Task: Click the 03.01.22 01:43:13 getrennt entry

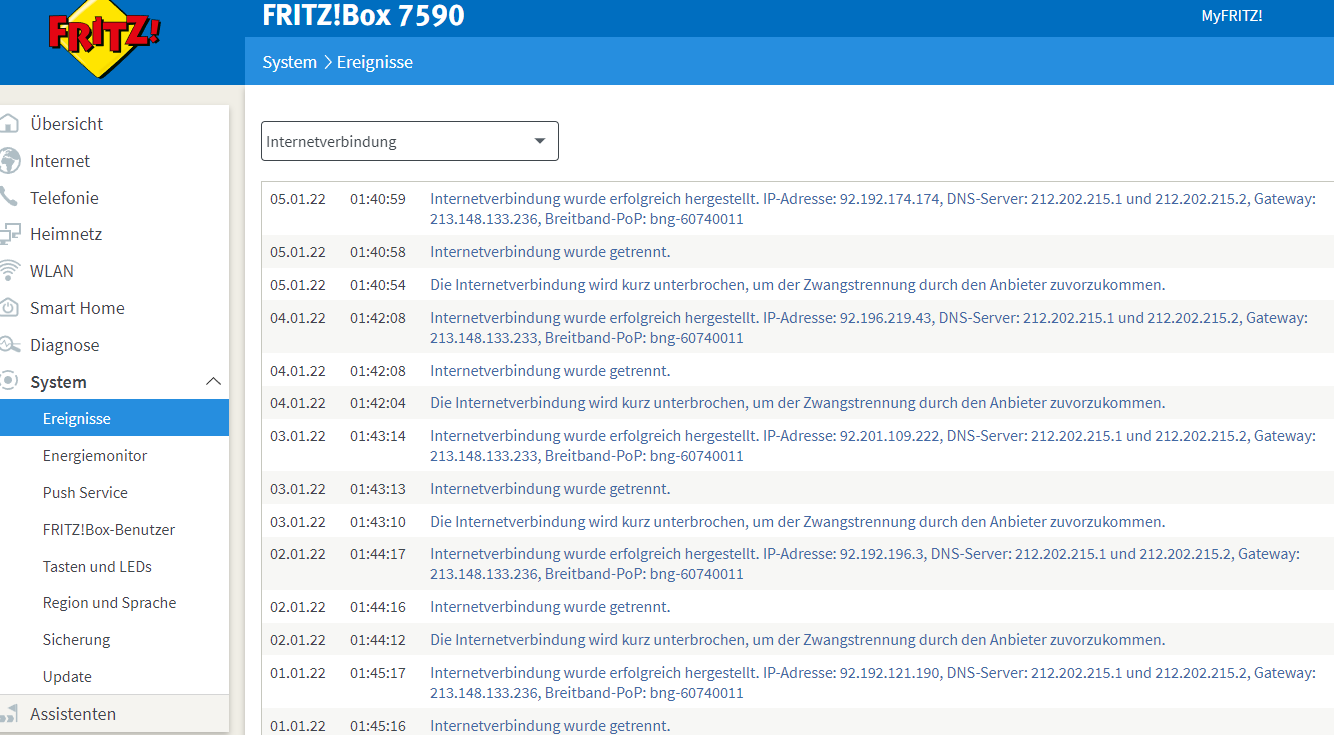Action: pos(798,489)
